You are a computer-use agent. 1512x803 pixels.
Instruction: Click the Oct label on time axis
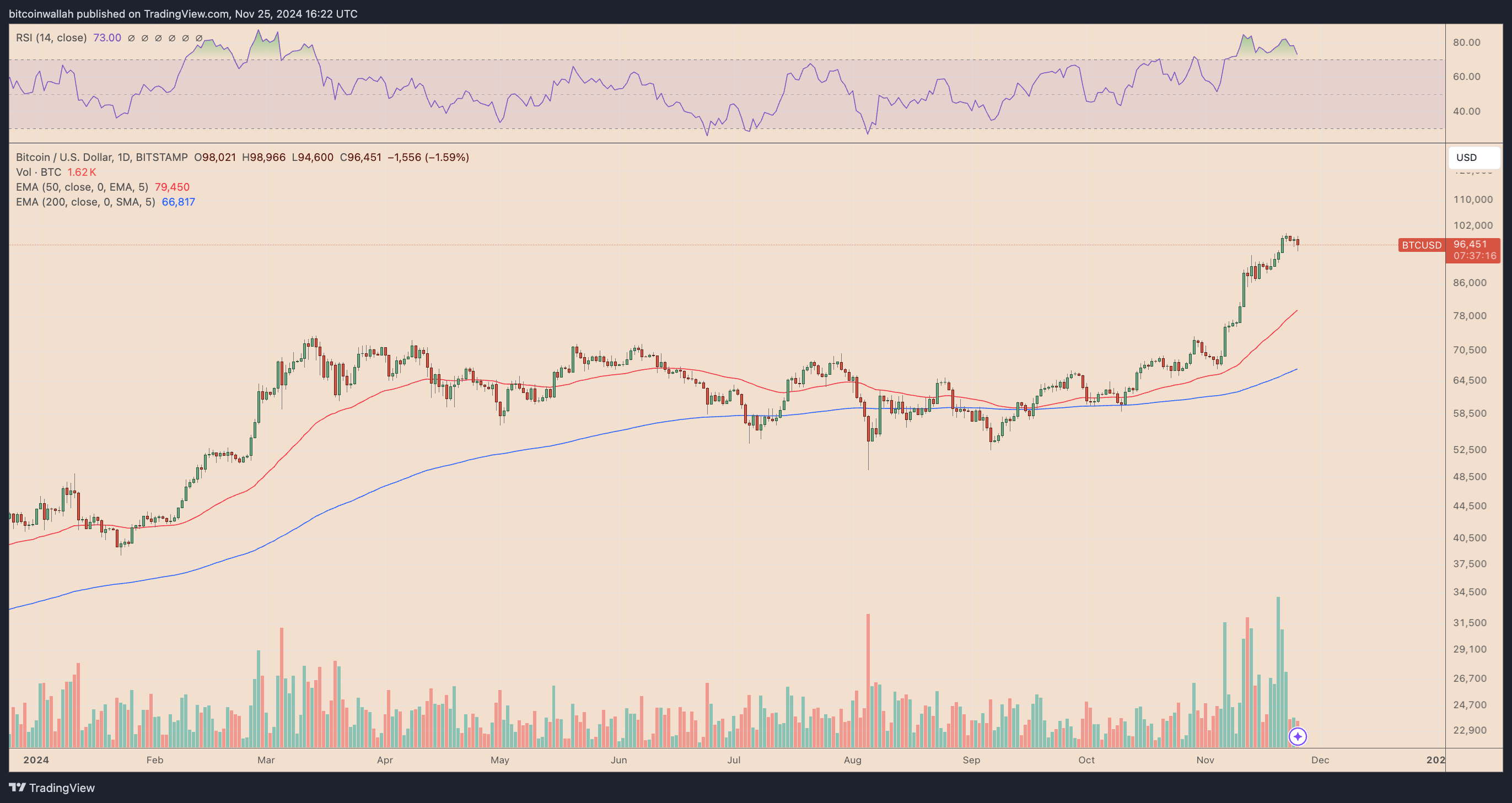pyautogui.click(x=1086, y=760)
